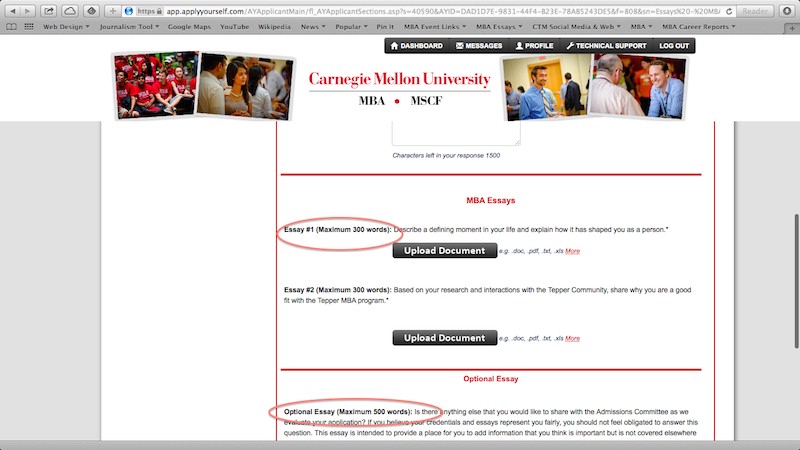Show downloads with the rightmost toolbar button

[x=787, y=11]
